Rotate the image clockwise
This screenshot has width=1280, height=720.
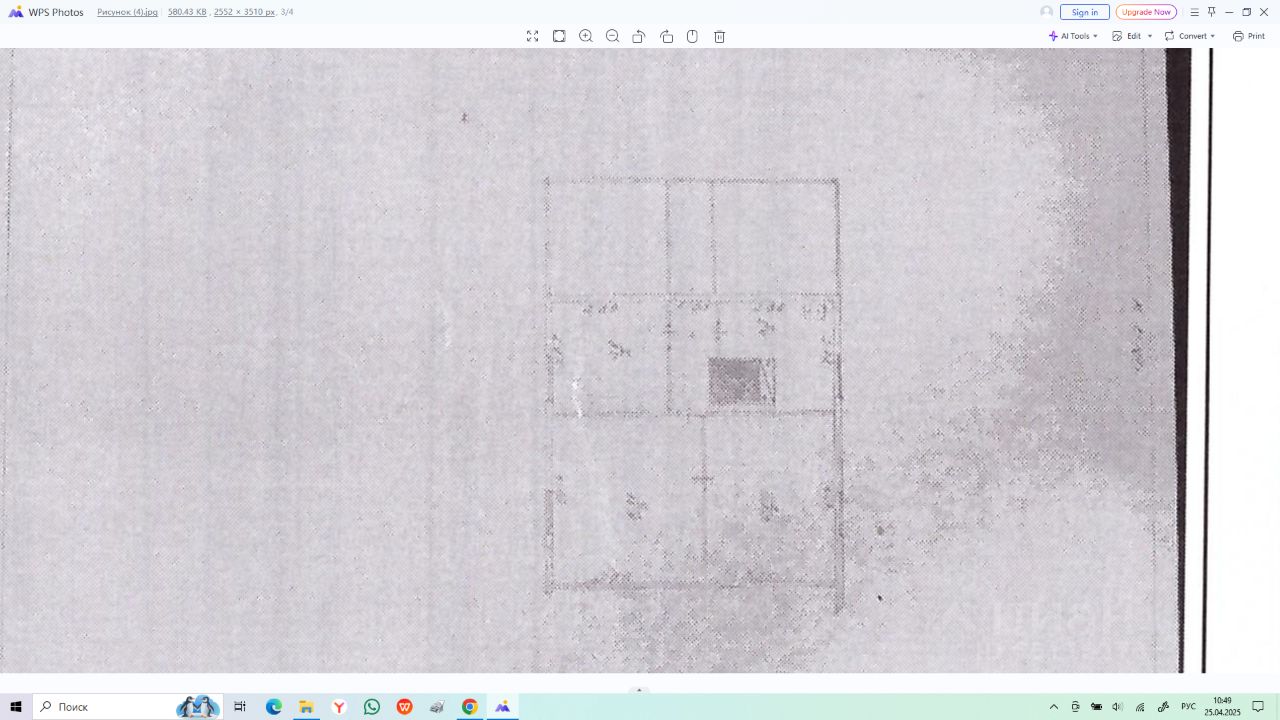click(667, 36)
